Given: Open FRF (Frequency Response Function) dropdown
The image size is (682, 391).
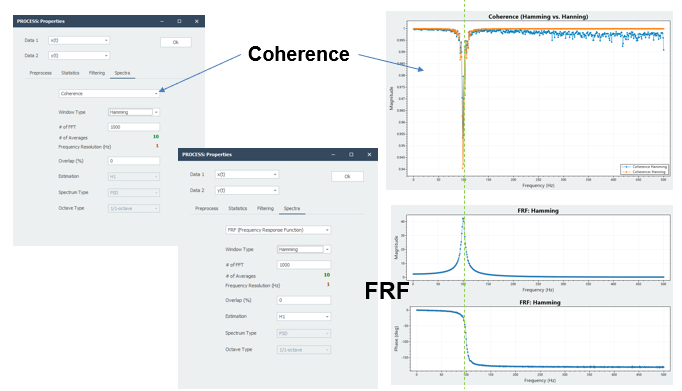Looking at the screenshot, I should [278, 230].
